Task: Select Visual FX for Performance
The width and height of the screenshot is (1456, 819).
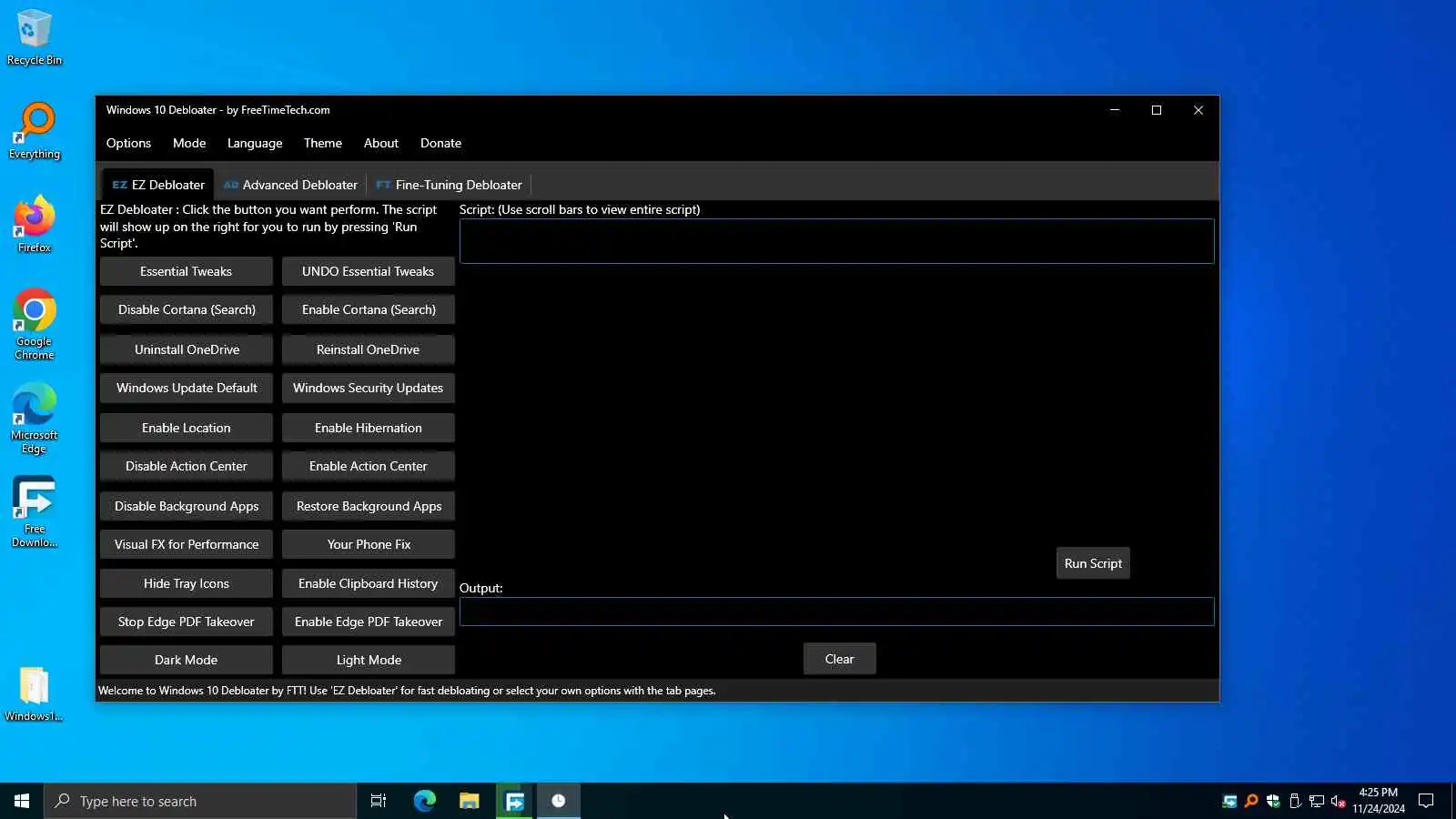Action: [187, 544]
